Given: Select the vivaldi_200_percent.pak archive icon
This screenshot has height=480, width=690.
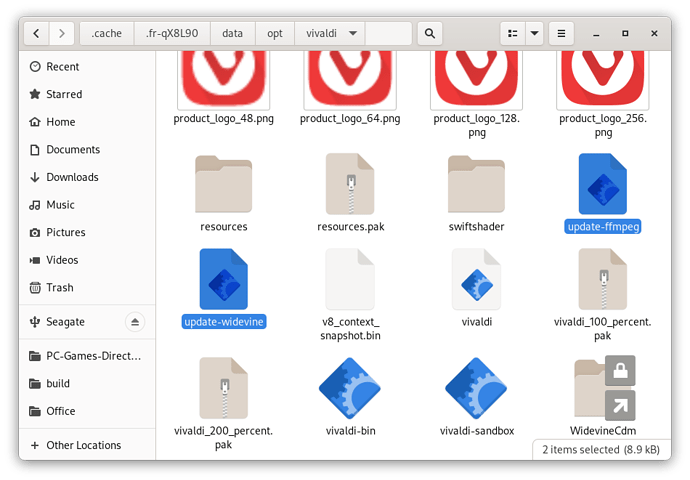Looking at the screenshot, I should [x=224, y=388].
